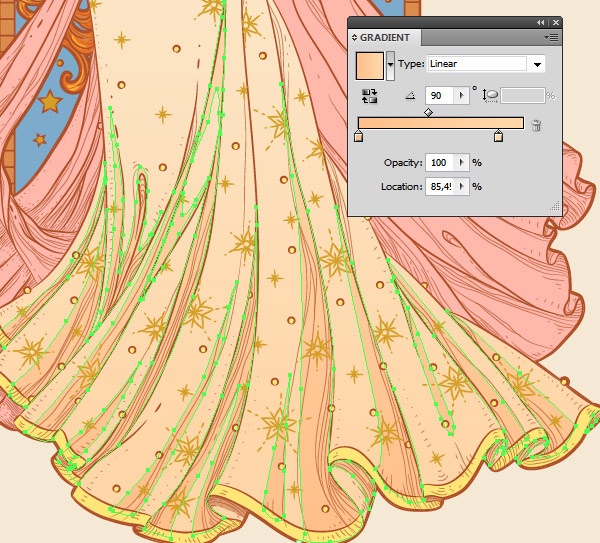Close the Gradient panel
Viewport: 600px width, 543px height.
point(554,22)
